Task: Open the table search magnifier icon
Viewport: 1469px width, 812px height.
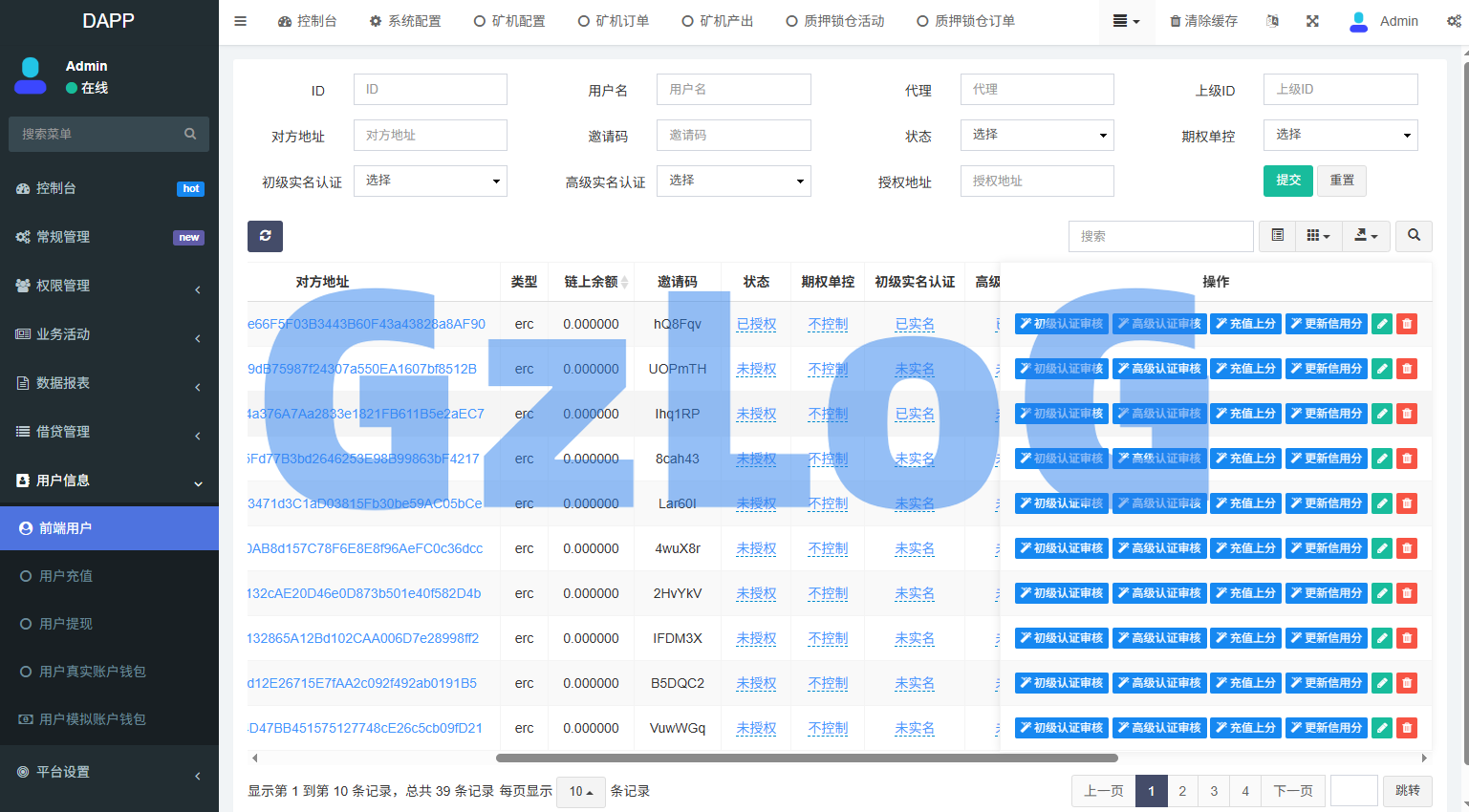Action: [x=1414, y=236]
